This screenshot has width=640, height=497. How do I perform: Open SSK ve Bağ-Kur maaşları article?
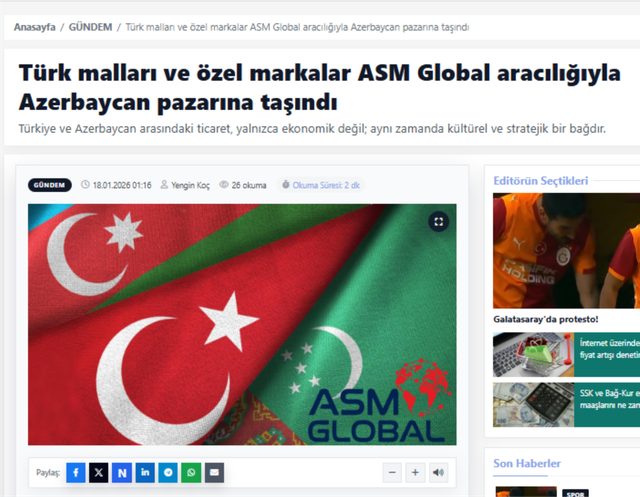coord(609,399)
